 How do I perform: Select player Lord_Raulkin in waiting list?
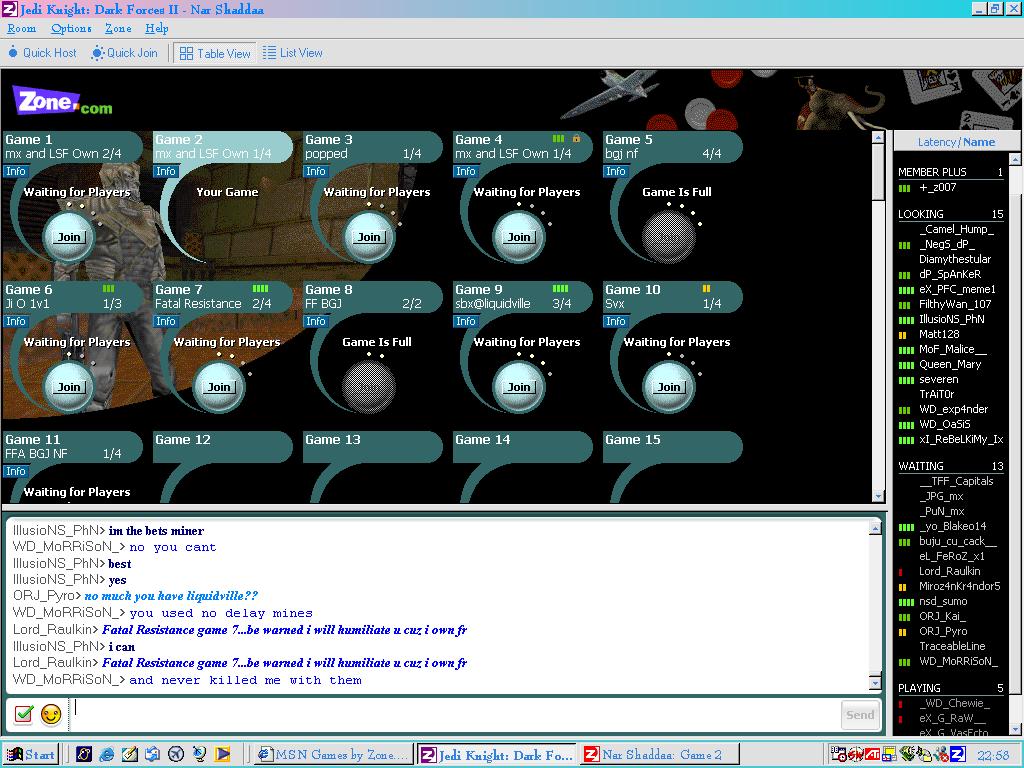[950, 571]
